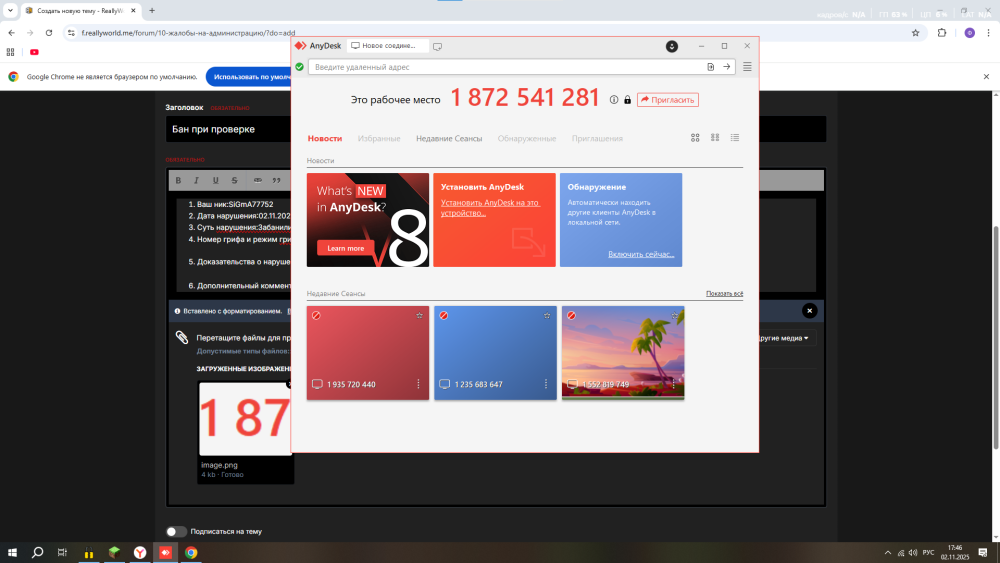Open the 1 235 683 647 session options menu
This screenshot has height=563, width=1000.
(x=546, y=384)
